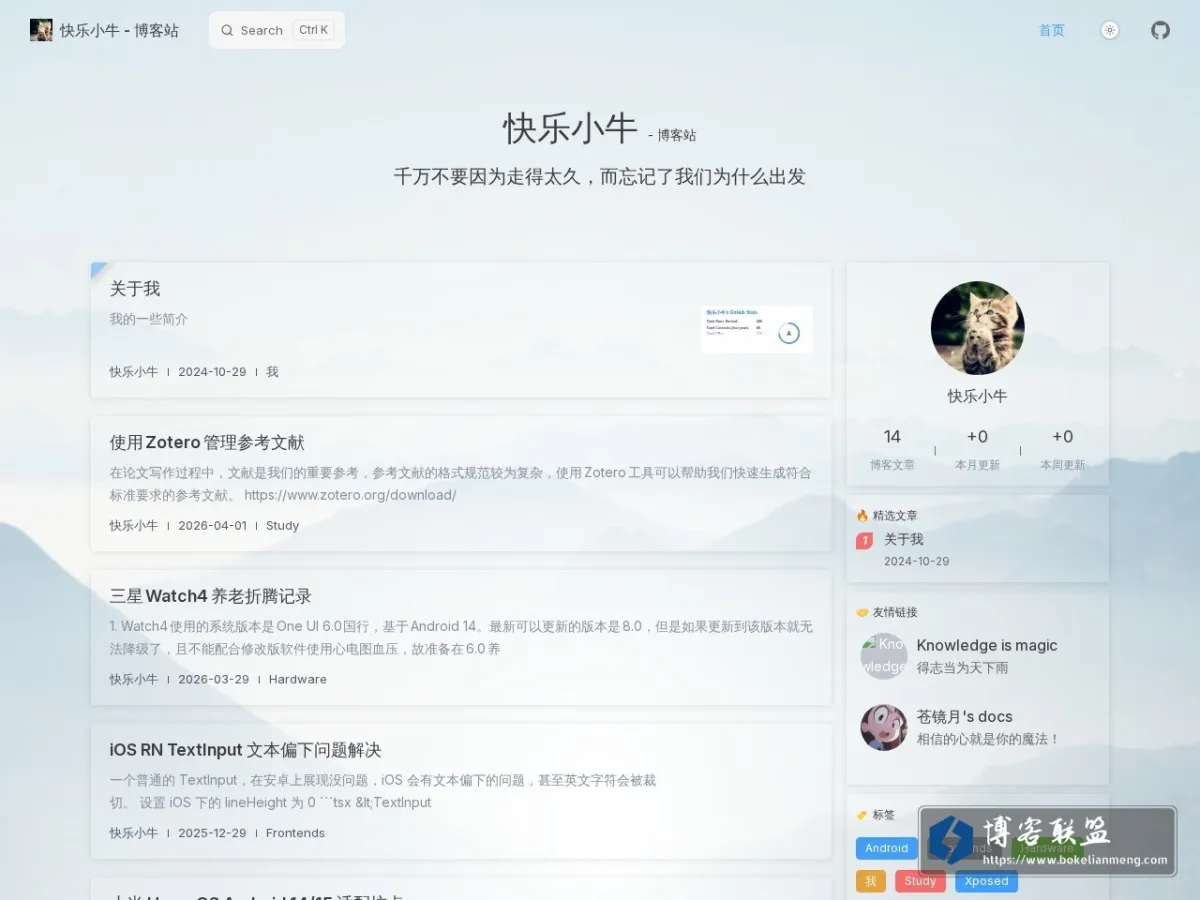Click the Ctrl K shortcut badge
1200x900 pixels.
[314, 30]
